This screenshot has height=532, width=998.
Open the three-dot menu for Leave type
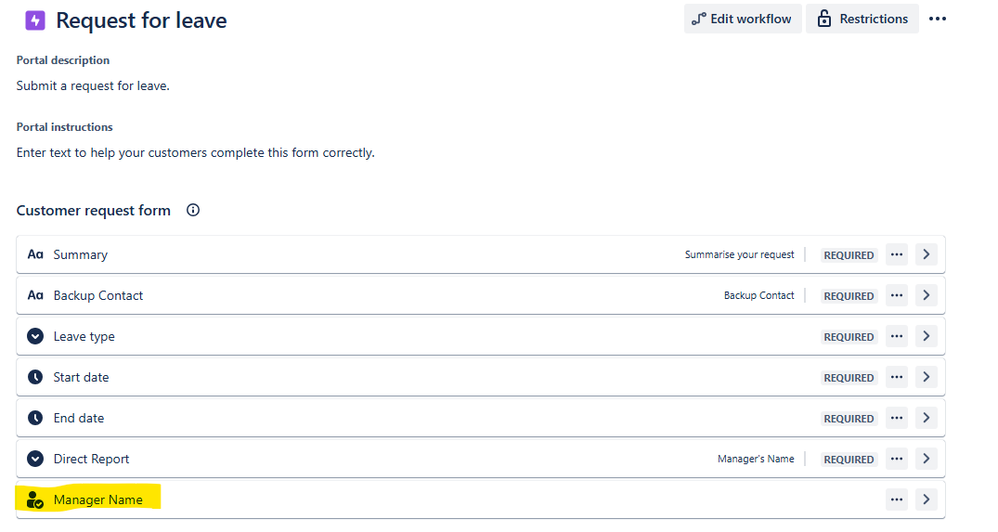click(x=897, y=336)
